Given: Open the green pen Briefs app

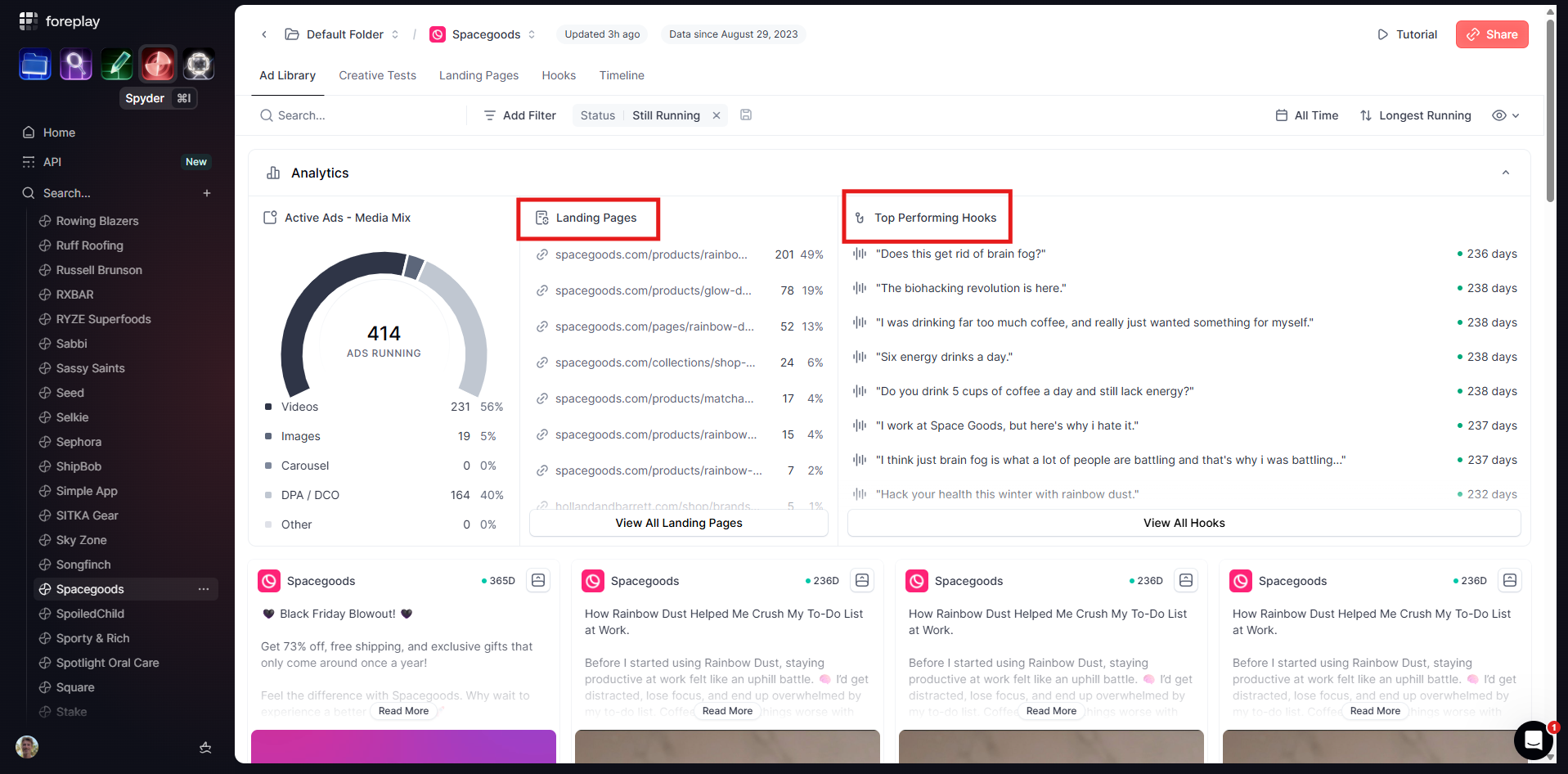Looking at the screenshot, I should [117, 65].
